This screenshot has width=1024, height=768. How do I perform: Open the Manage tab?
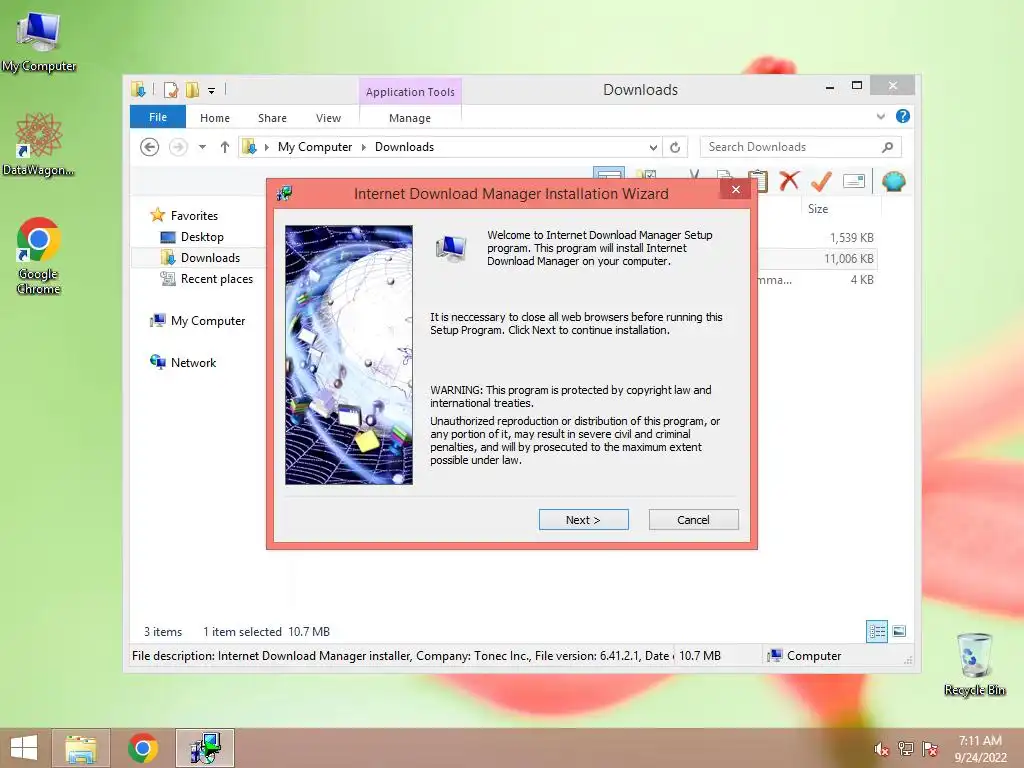pos(410,118)
